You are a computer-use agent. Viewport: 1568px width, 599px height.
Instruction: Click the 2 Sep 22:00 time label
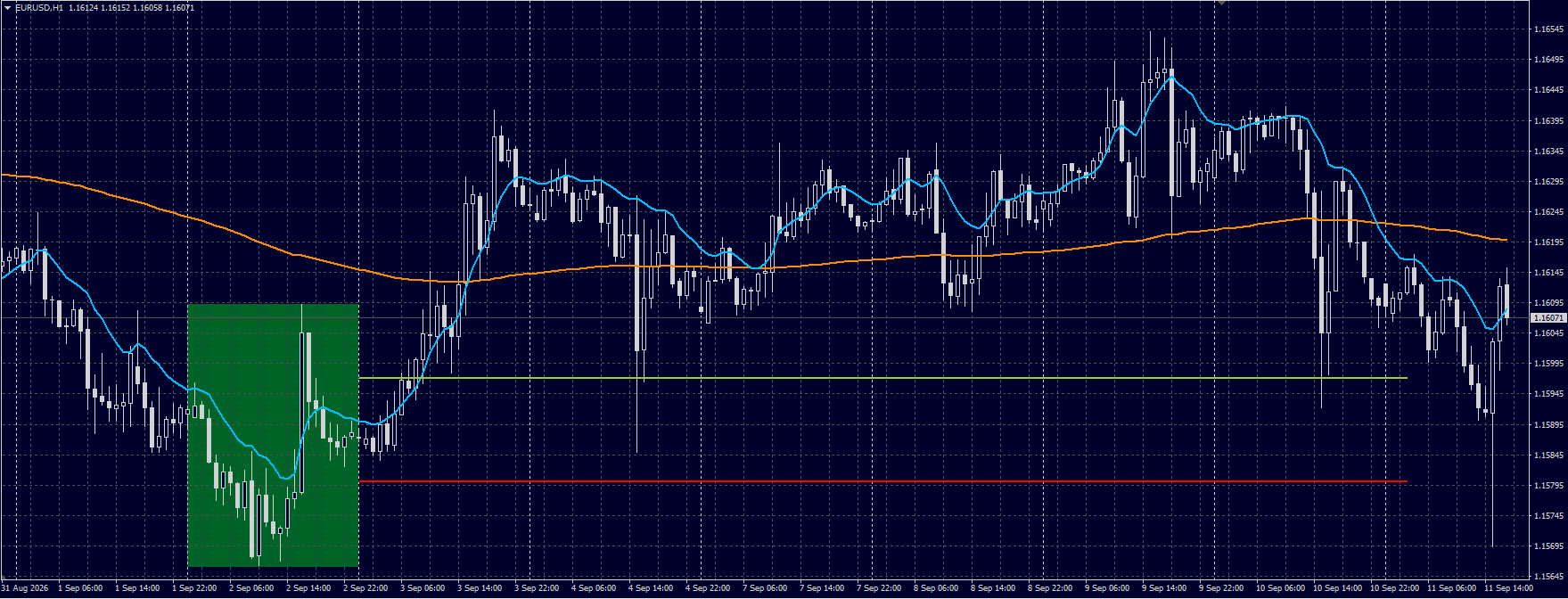click(365, 588)
